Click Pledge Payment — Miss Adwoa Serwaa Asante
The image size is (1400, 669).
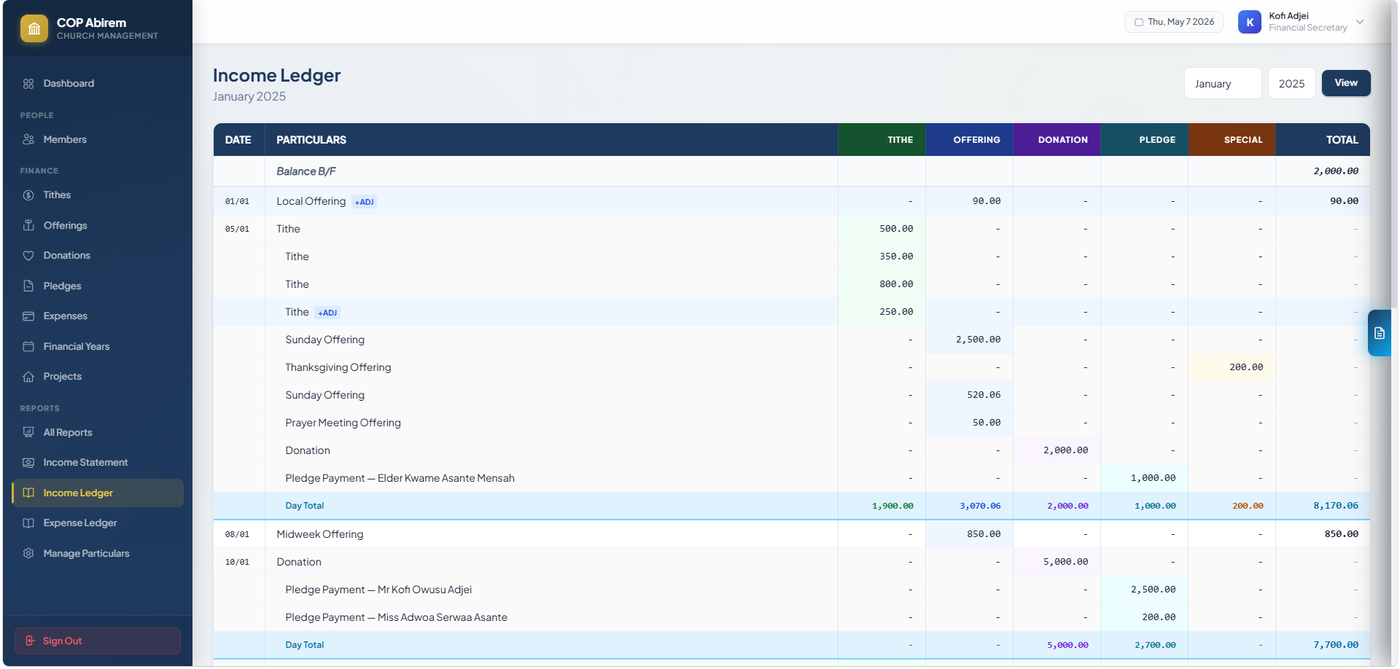point(396,618)
